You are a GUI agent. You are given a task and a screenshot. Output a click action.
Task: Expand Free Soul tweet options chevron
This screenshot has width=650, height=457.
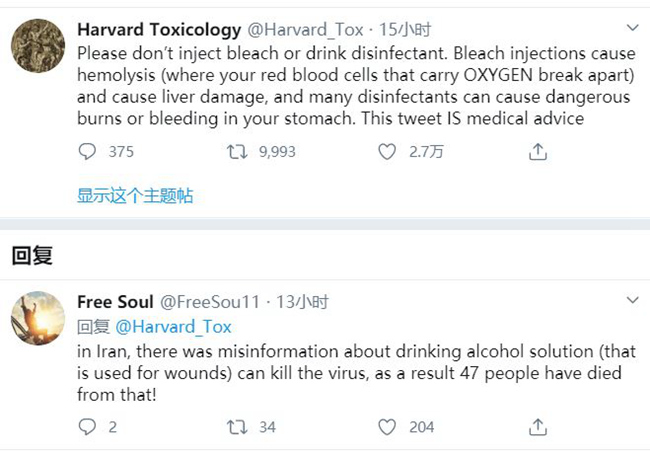click(x=632, y=300)
